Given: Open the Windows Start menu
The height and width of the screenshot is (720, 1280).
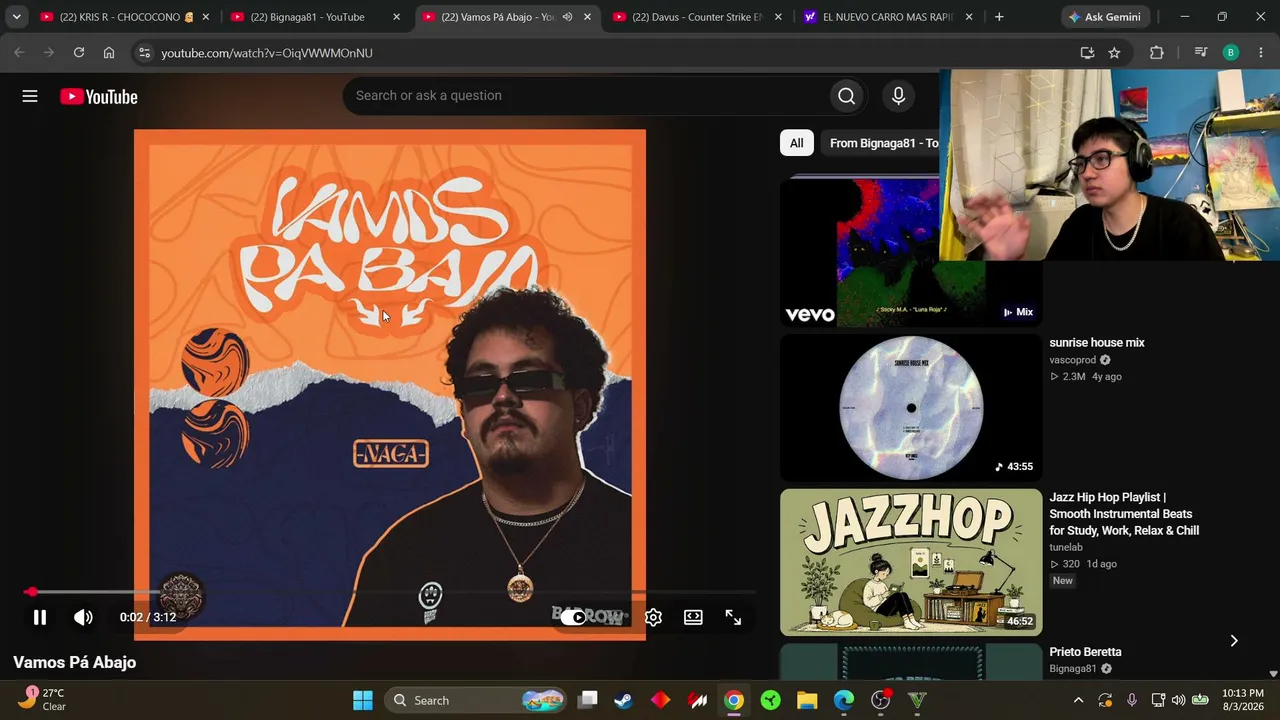Looking at the screenshot, I should 363,700.
